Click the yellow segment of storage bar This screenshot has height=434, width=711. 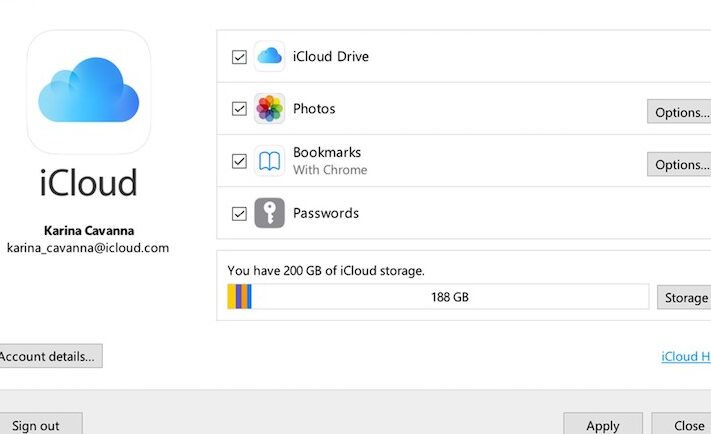pyautogui.click(x=231, y=297)
